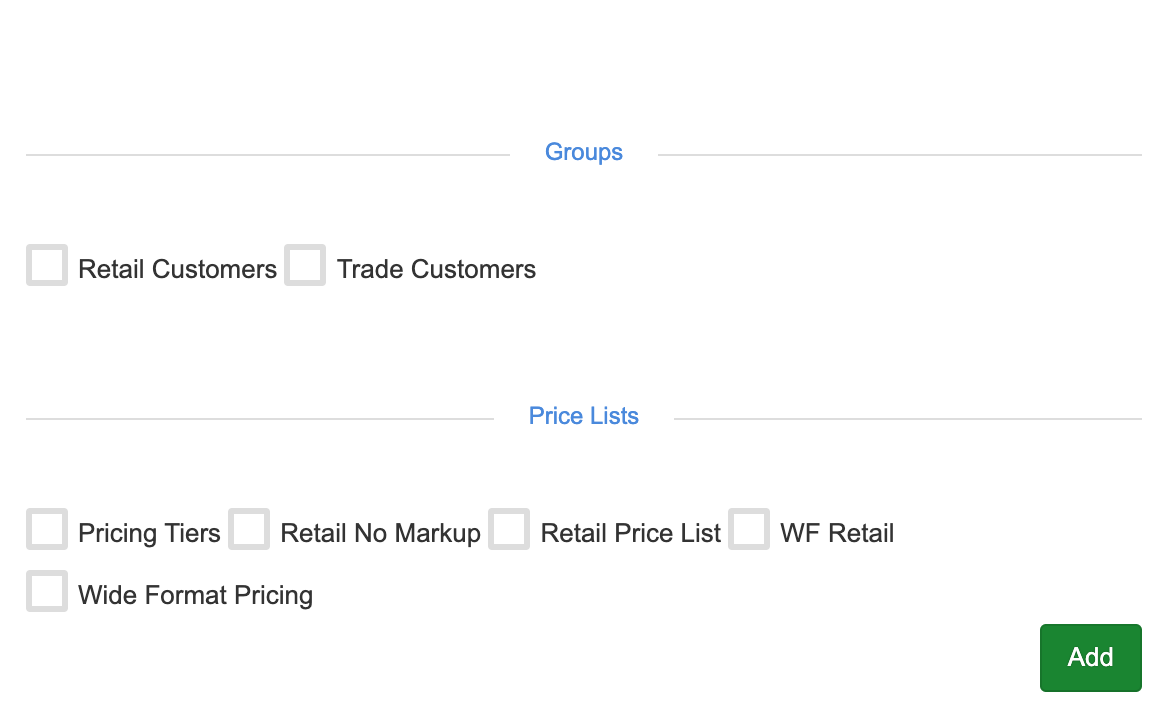The image size is (1176, 724).
Task: Click divider line right of Price Lists heading
Action: [907, 419]
